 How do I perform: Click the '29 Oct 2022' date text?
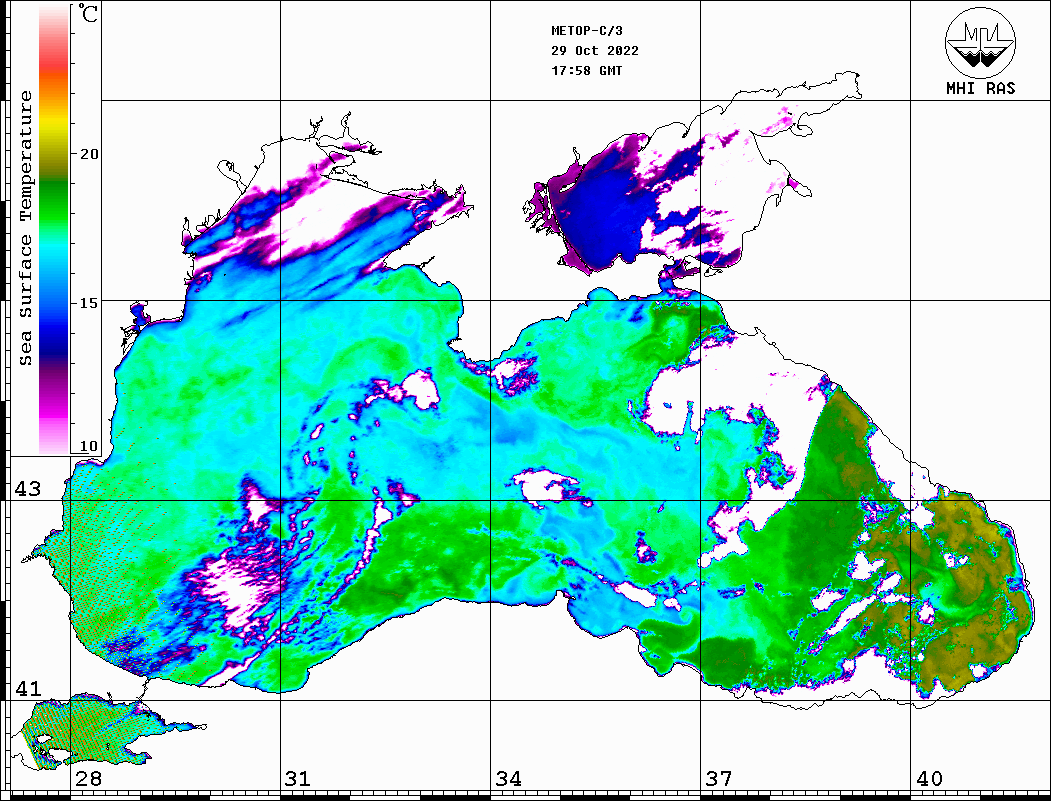[595, 51]
